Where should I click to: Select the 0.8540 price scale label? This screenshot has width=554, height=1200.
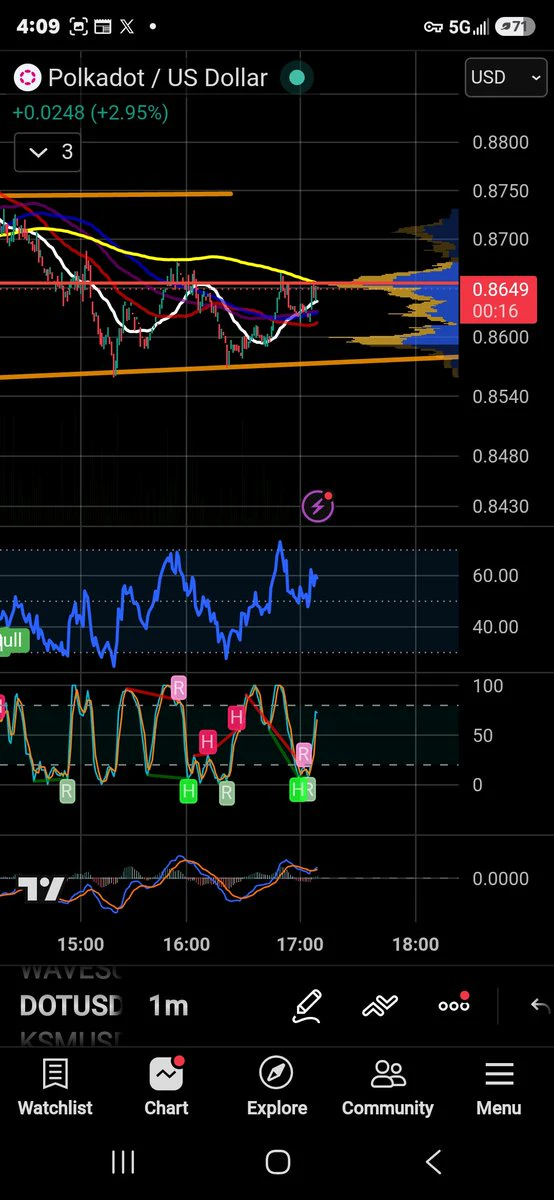coord(500,397)
